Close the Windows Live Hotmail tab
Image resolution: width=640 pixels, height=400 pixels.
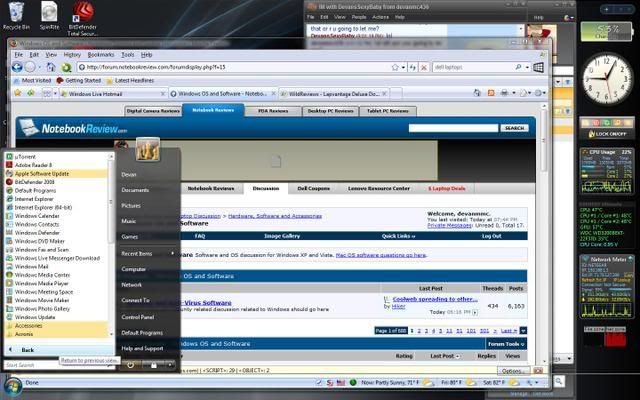click(162, 94)
